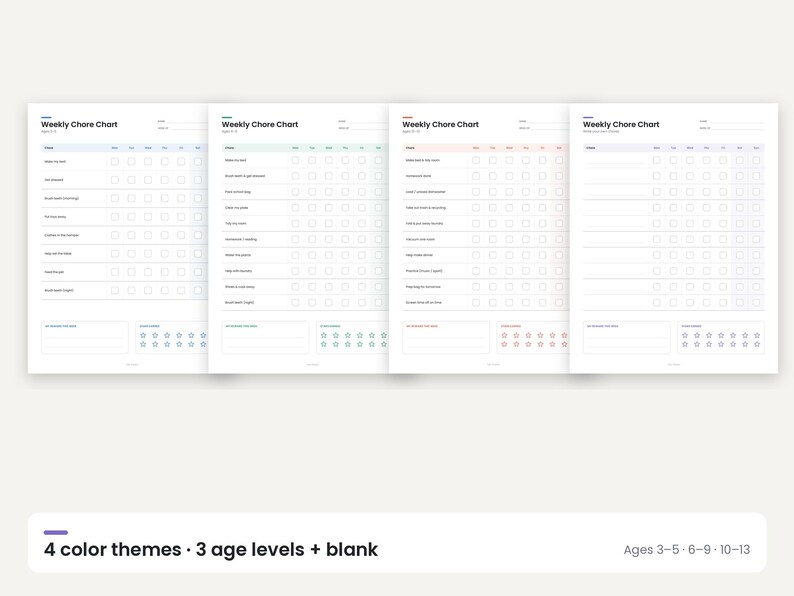Click the green-themed chart's 'Weekly Chore Chart' title

click(260, 125)
